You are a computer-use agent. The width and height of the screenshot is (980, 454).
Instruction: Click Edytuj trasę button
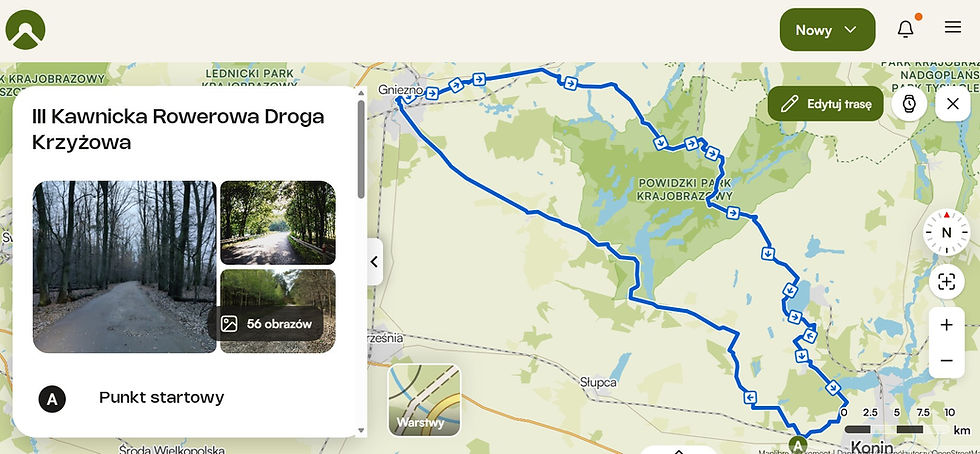[x=826, y=104]
